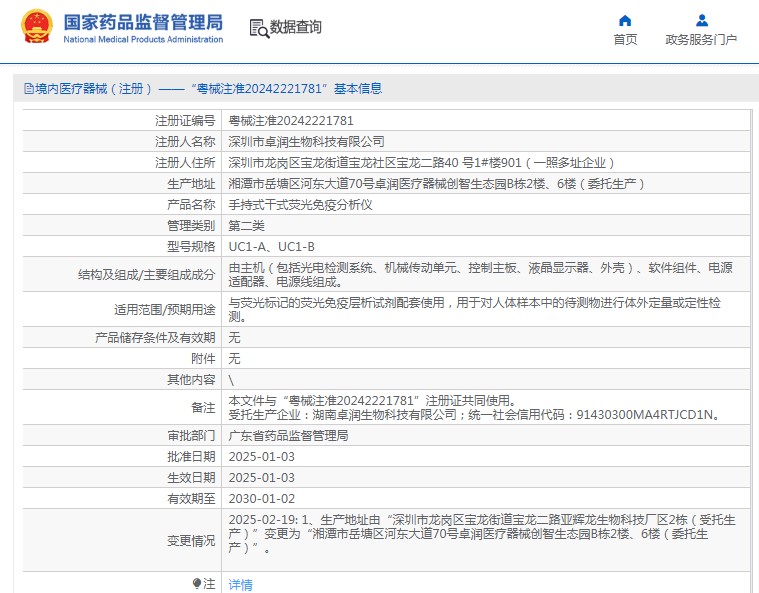Click the 数据查询 heading text
759x593 pixels.
pyautogui.click(x=296, y=28)
